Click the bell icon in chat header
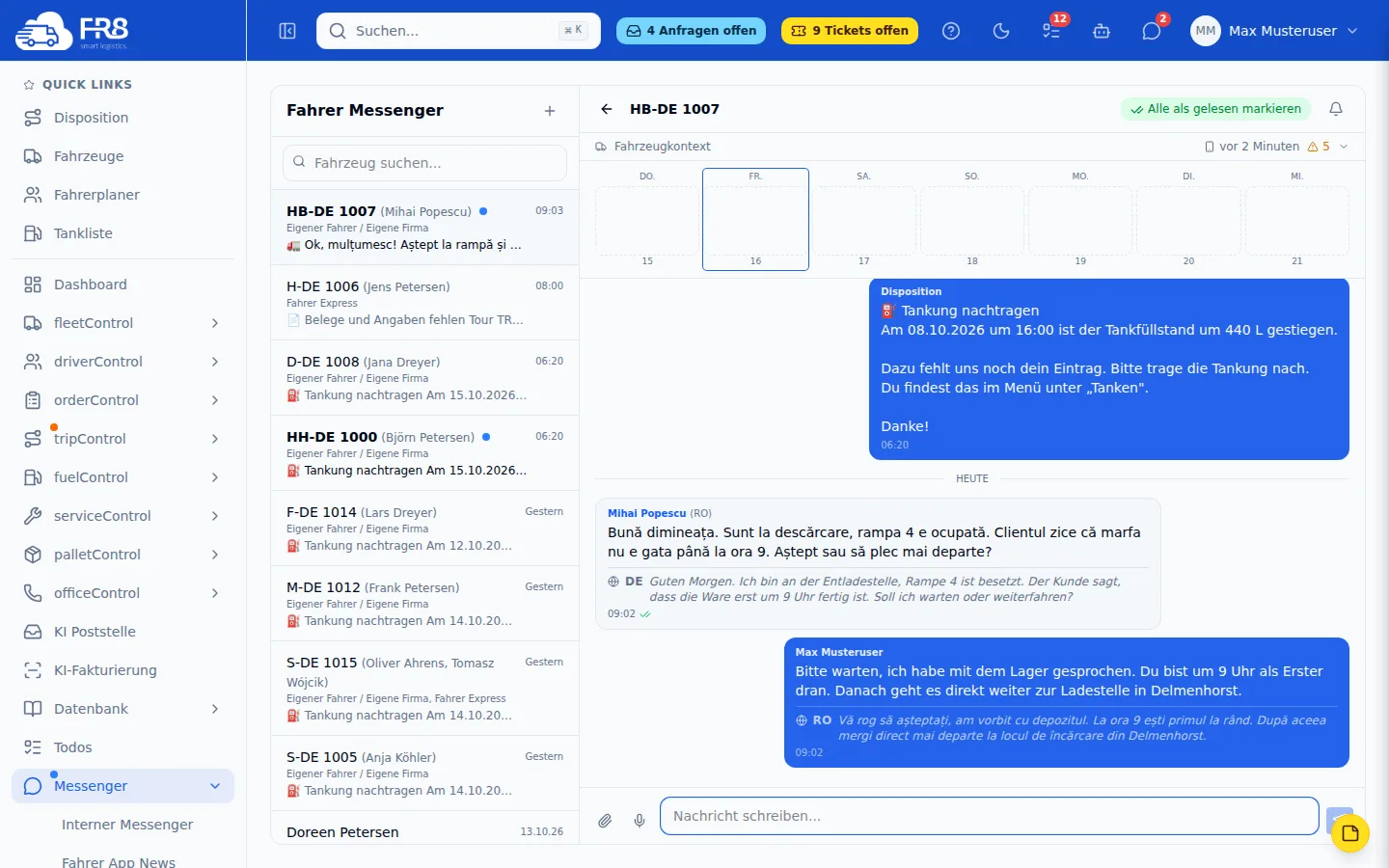This screenshot has height=868, width=1389. (1336, 109)
